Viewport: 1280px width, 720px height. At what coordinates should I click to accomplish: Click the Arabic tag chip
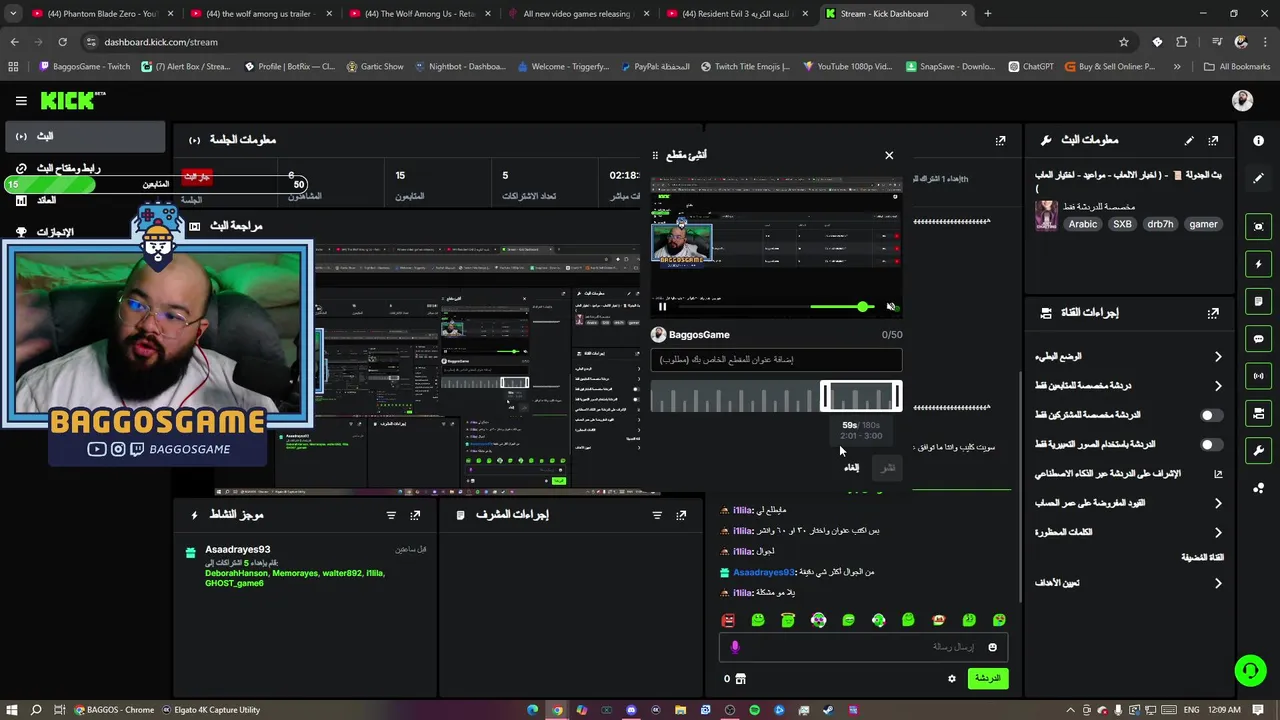pos(1082,225)
